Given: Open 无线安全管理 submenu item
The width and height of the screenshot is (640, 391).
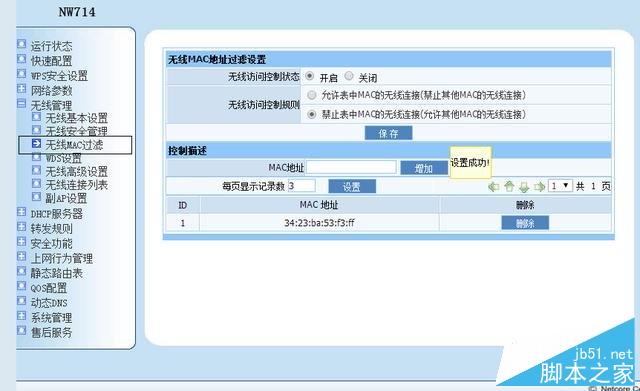Looking at the screenshot, I should (76, 131).
